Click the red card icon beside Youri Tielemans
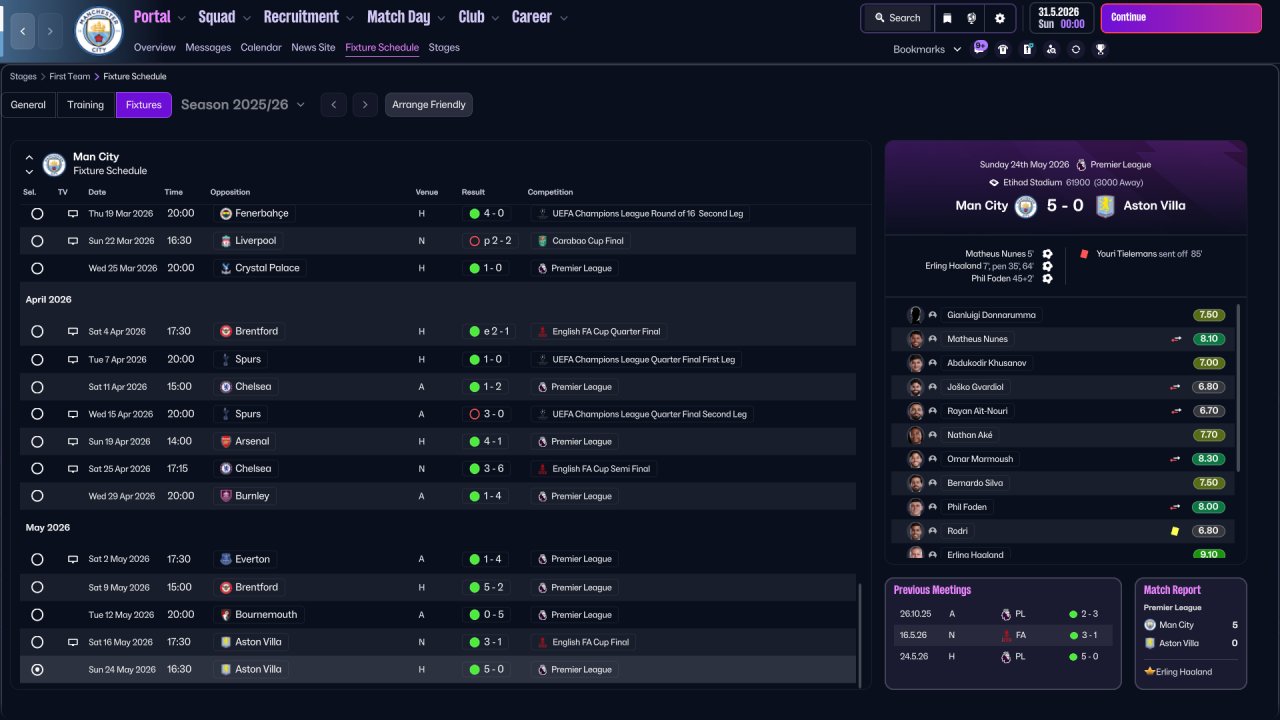 1084,254
